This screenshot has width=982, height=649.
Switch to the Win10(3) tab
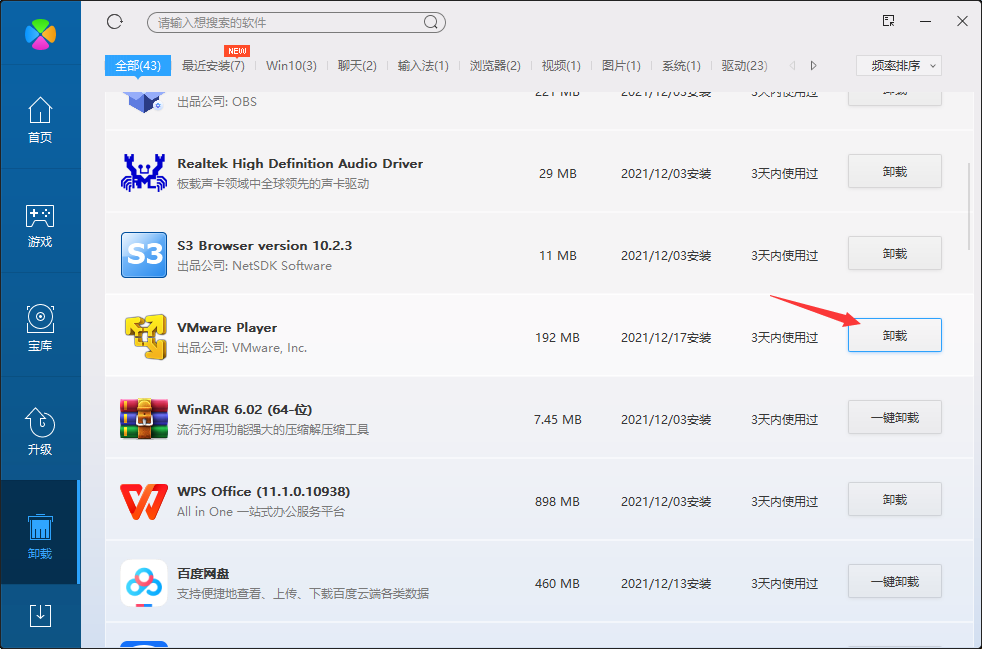[291, 65]
